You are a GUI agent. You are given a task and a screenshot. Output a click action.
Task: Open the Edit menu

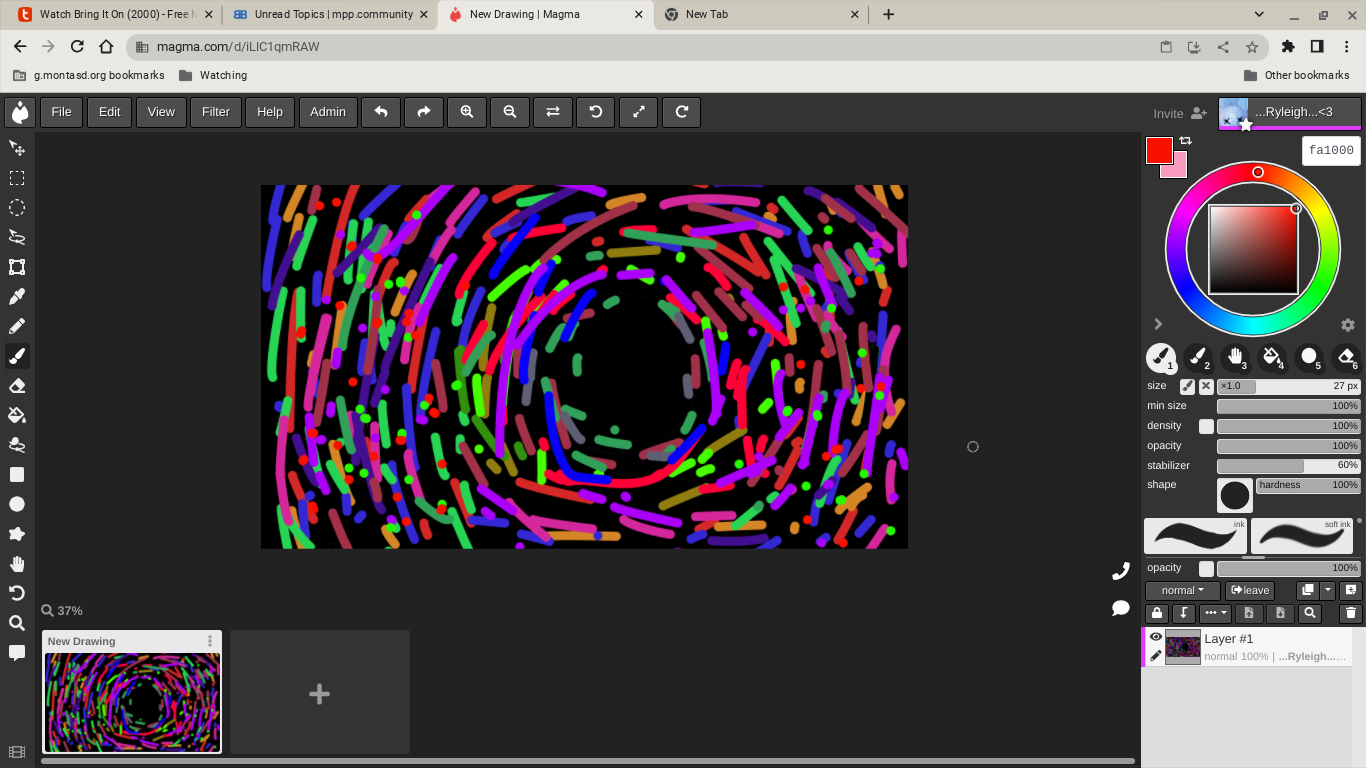(x=110, y=112)
